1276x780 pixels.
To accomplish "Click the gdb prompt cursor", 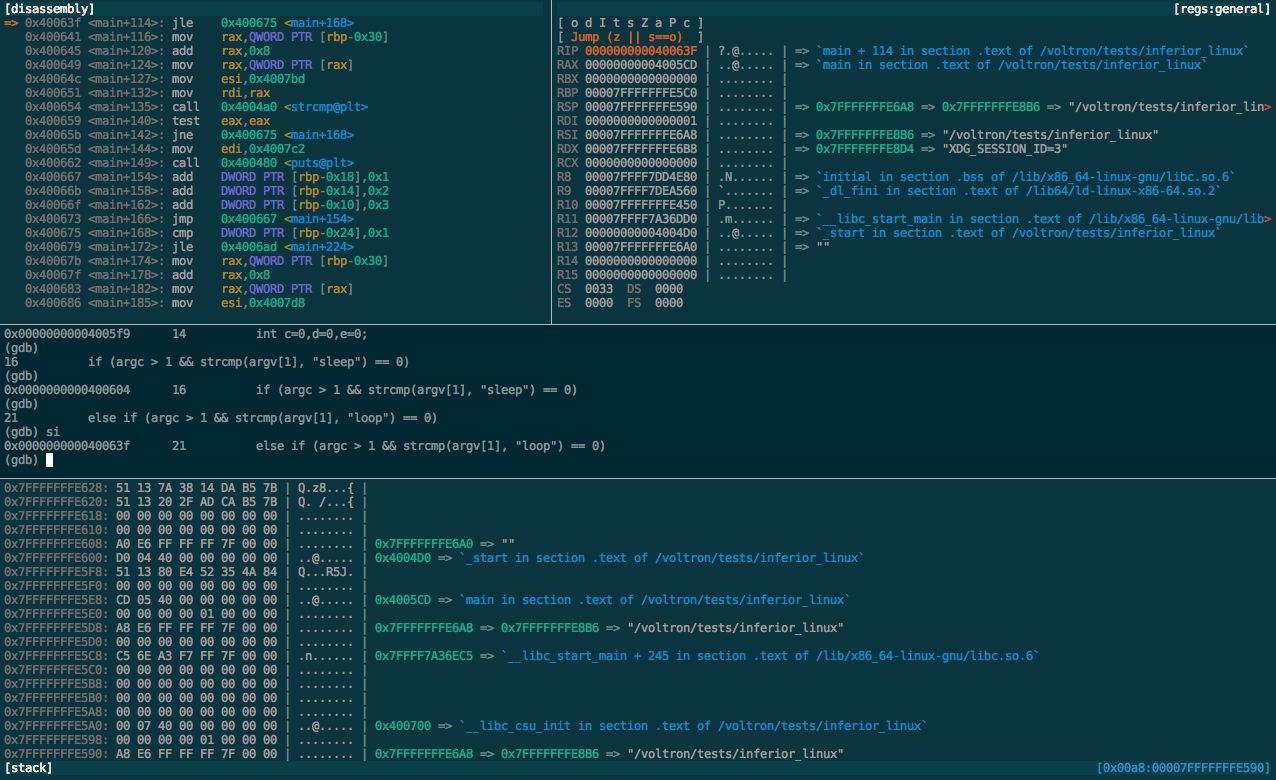I will tap(49, 460).
